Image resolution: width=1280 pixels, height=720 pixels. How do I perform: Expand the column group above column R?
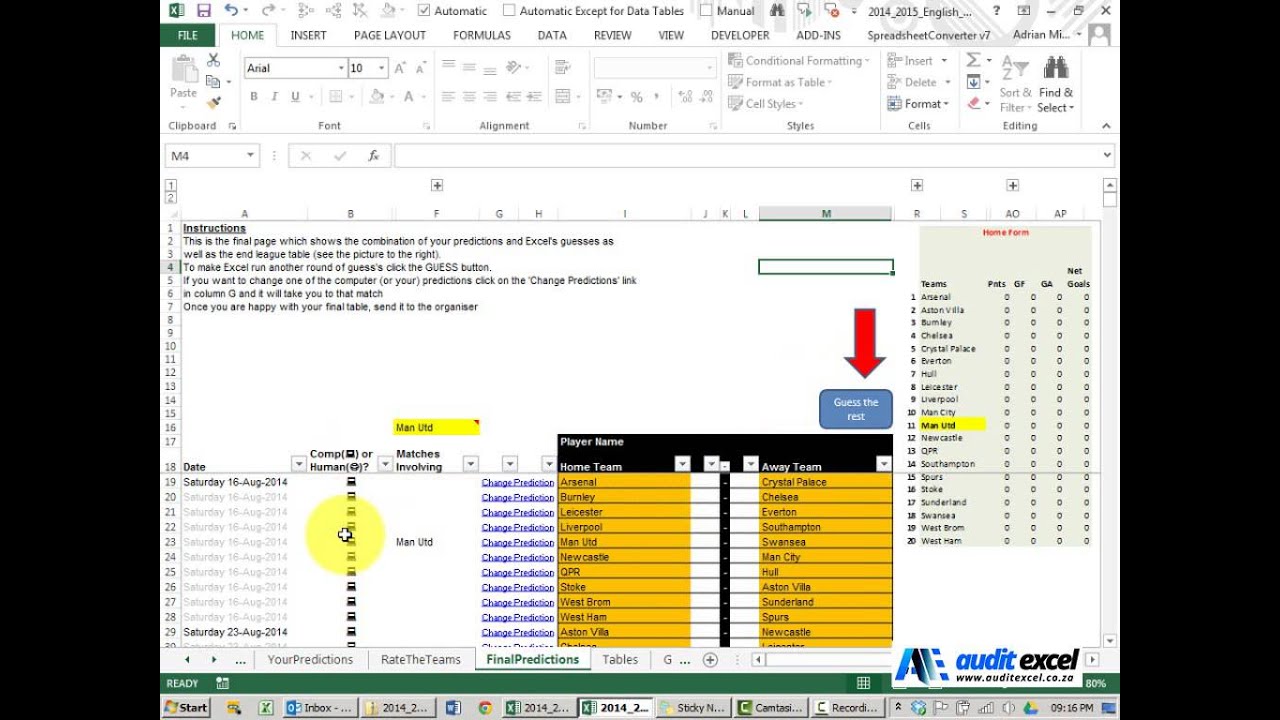click(917, 185)
